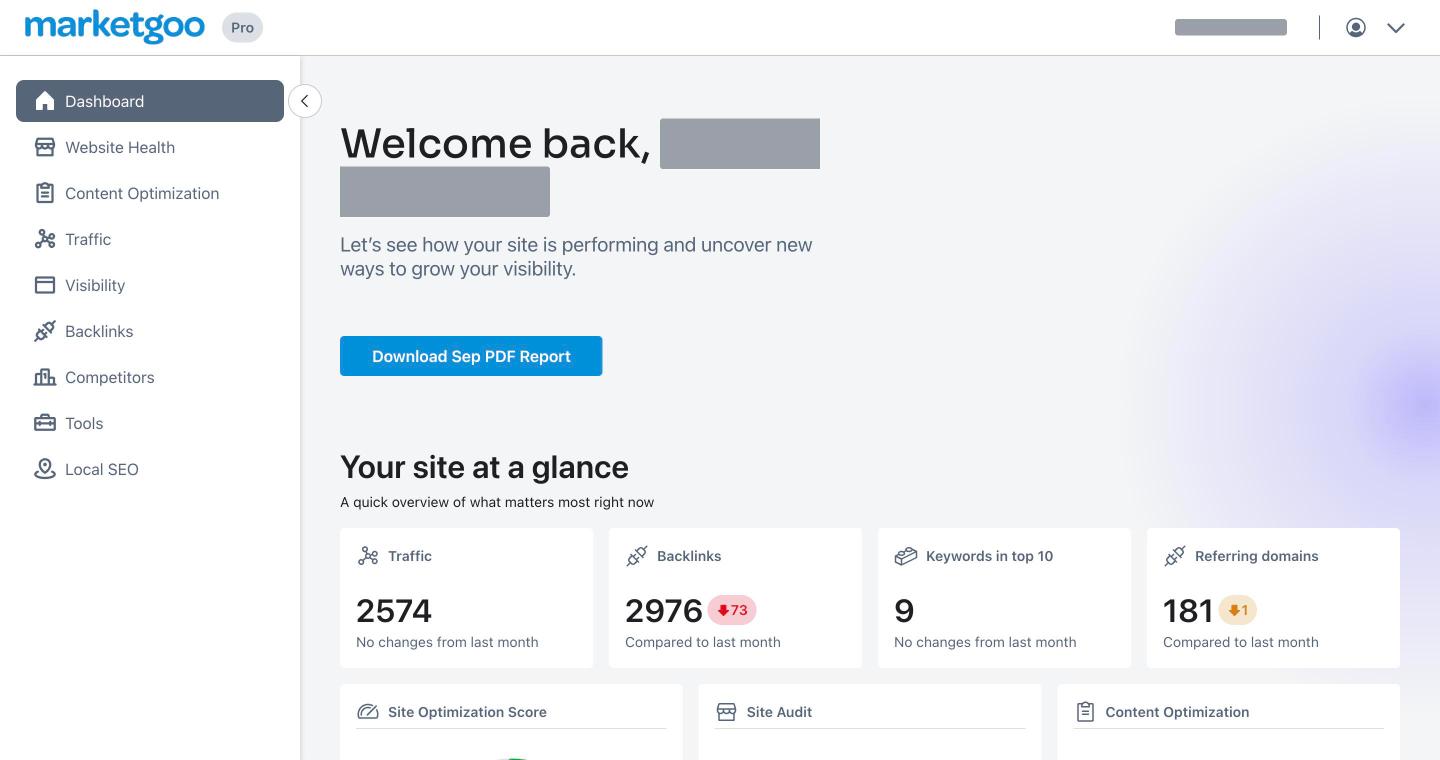This screenshot has height=760, width=1440.
Task: Select Tools in the sidebar
Action: (x=150, y=423)
